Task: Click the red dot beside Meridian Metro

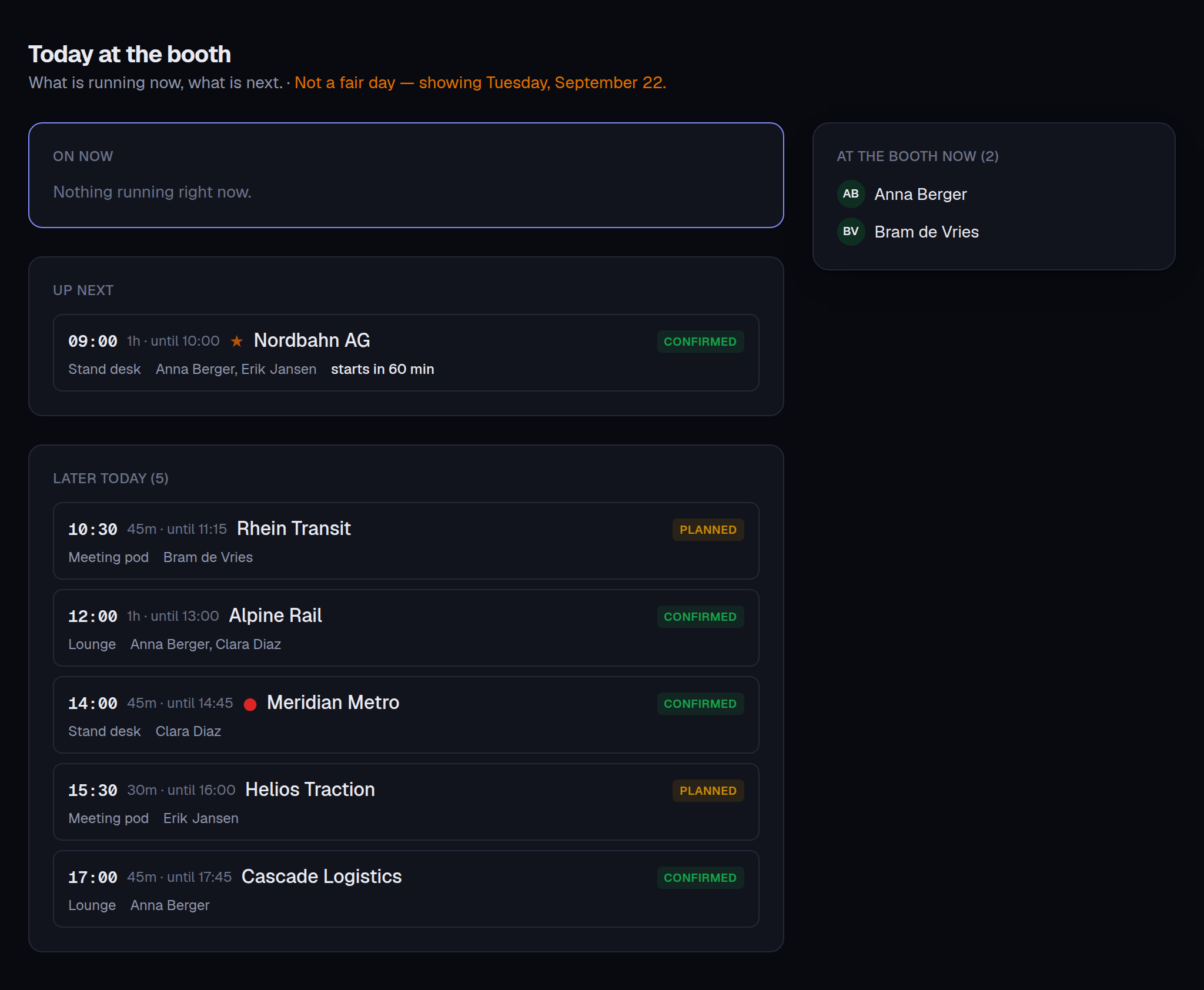Action: [x=250, y=704]
